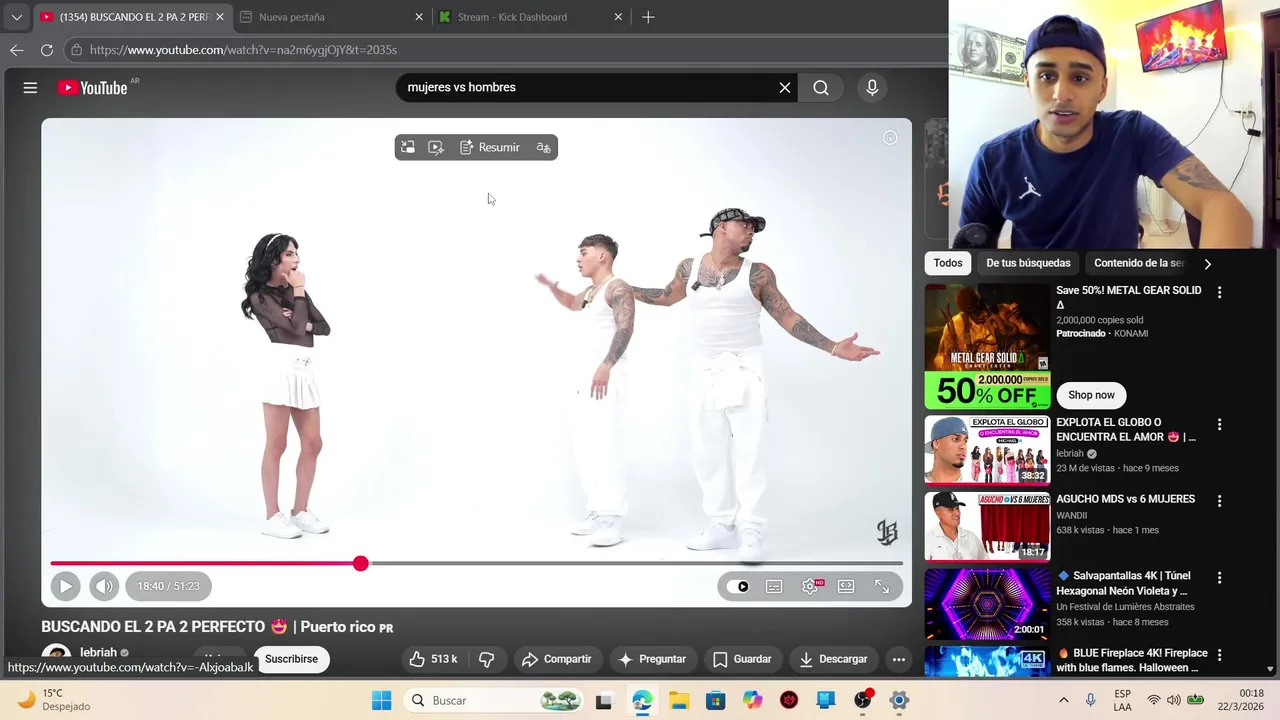Go to the YouTube home logo
This screenshot has height=720, width=1280.
(x=92, y=88)
